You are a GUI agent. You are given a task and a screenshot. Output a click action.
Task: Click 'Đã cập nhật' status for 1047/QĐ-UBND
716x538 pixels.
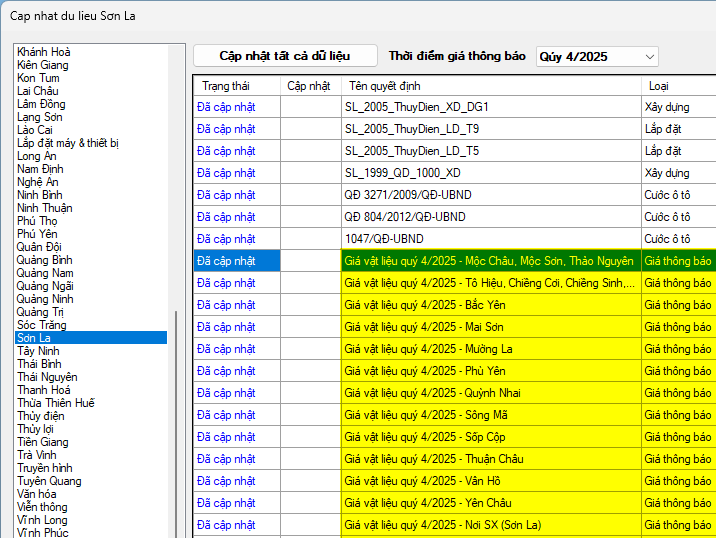[x=226, y=239]
